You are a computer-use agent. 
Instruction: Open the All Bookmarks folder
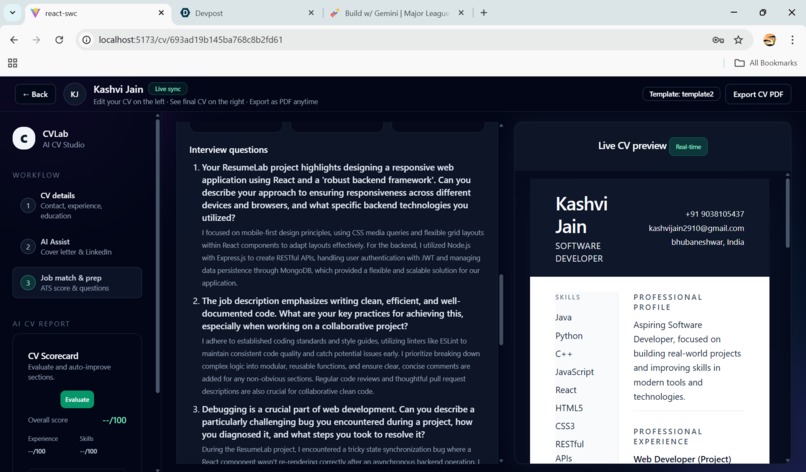click(x=766, y=63)
